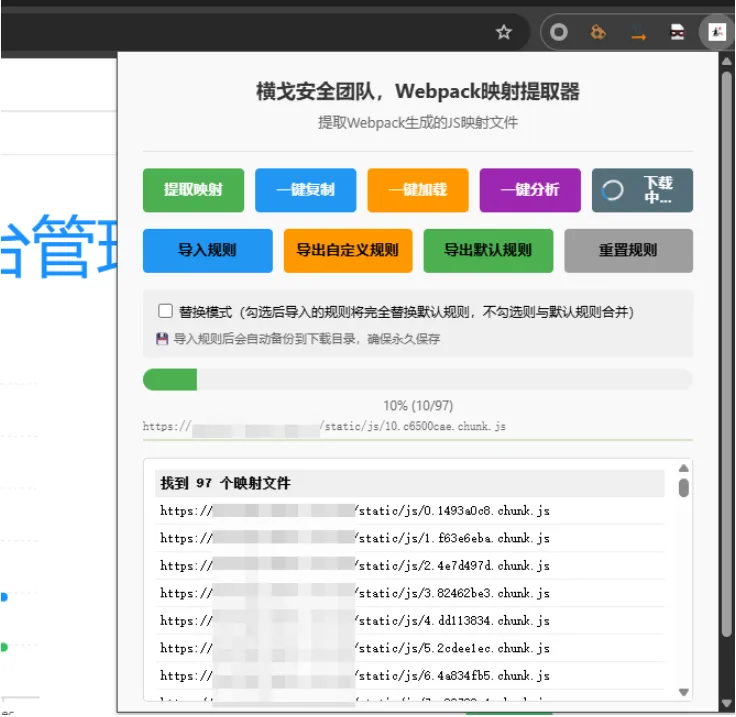
Task: Open the orange cookie-shaped extension icon
Action: (x=598, y=32)
